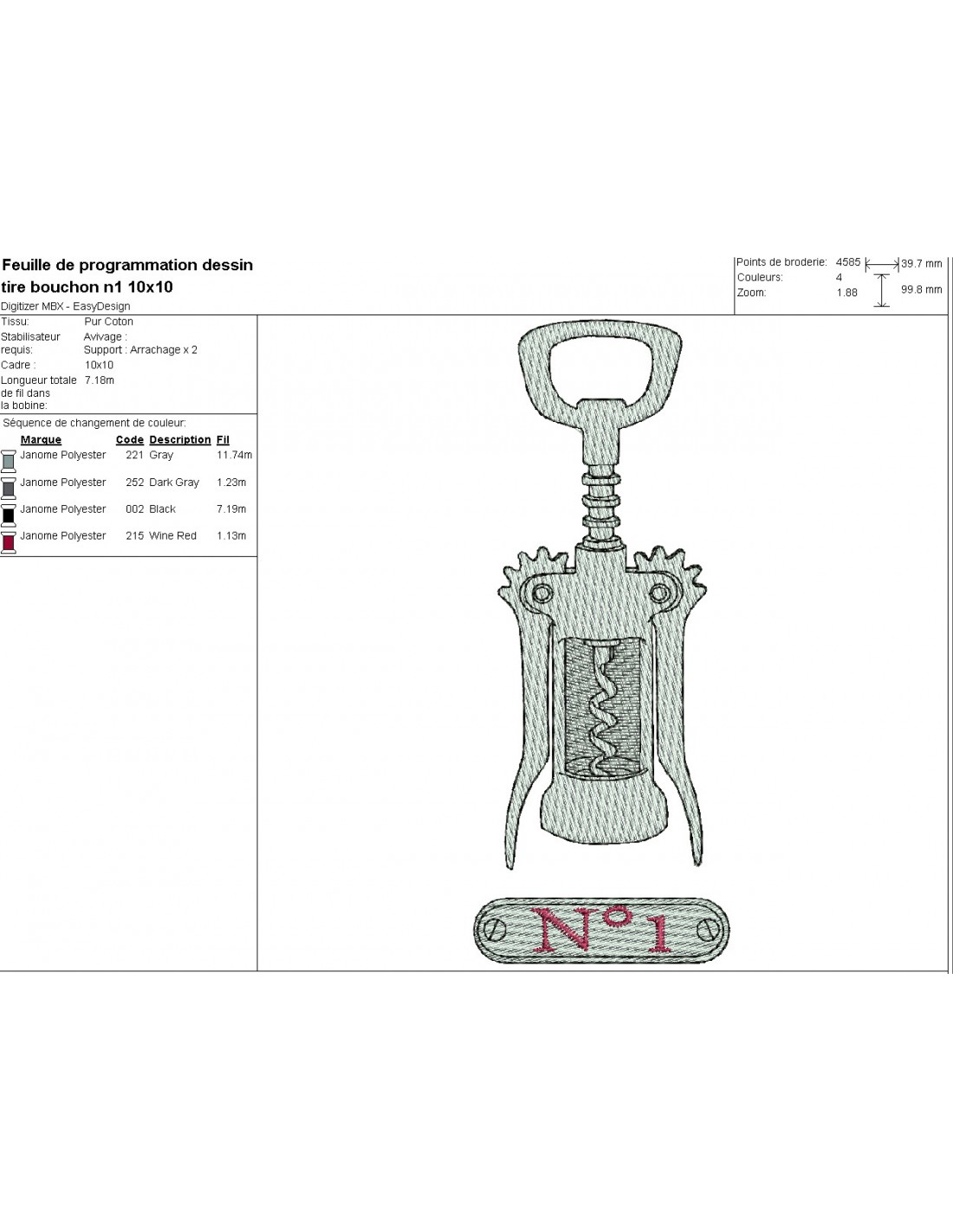Click the "Points de broderie" value 4585
Image resolution: width=953 pixels, height=1232 pixels.
click(x=848, y=262)
